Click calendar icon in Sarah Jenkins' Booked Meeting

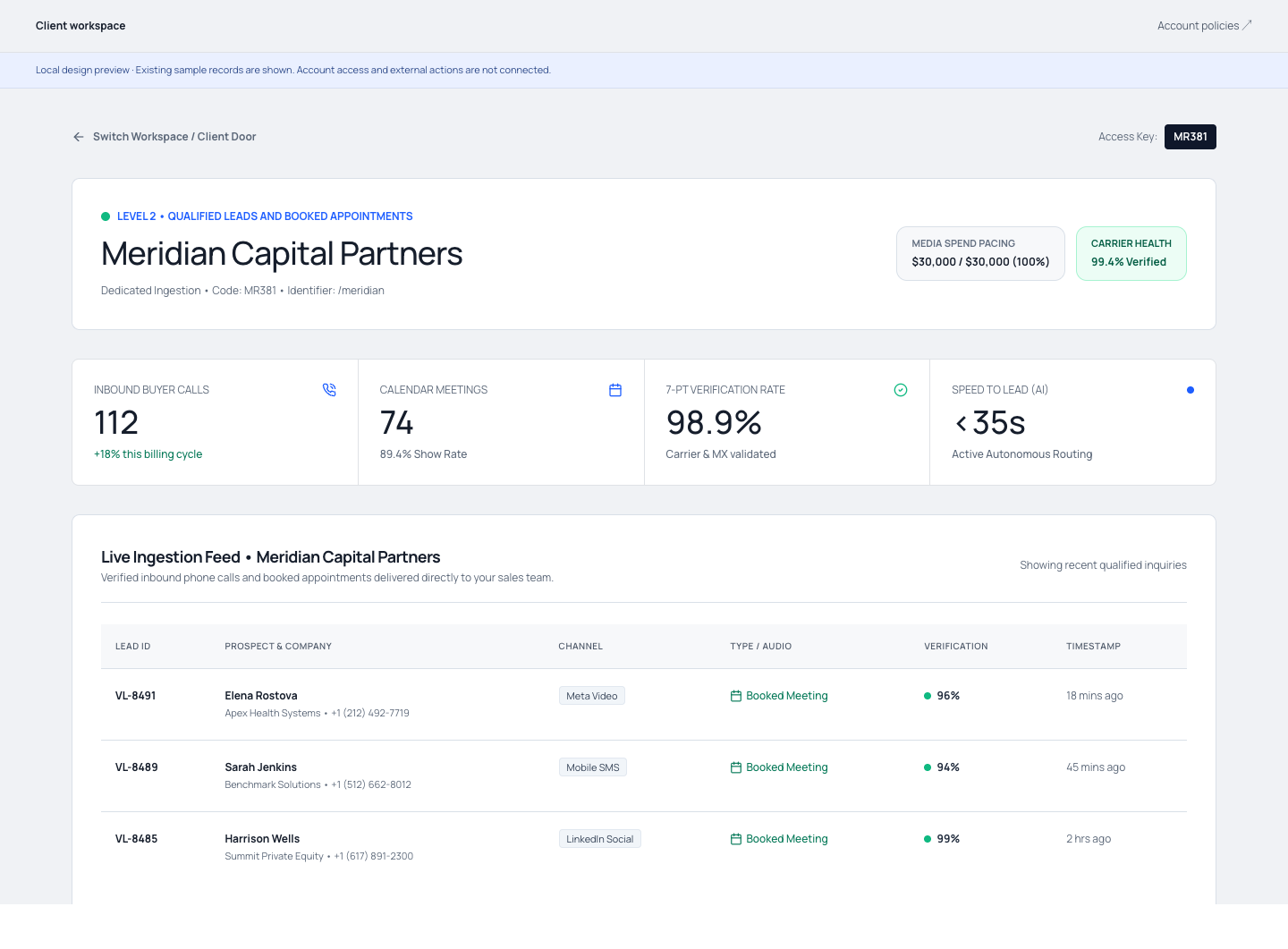point(736,767)
